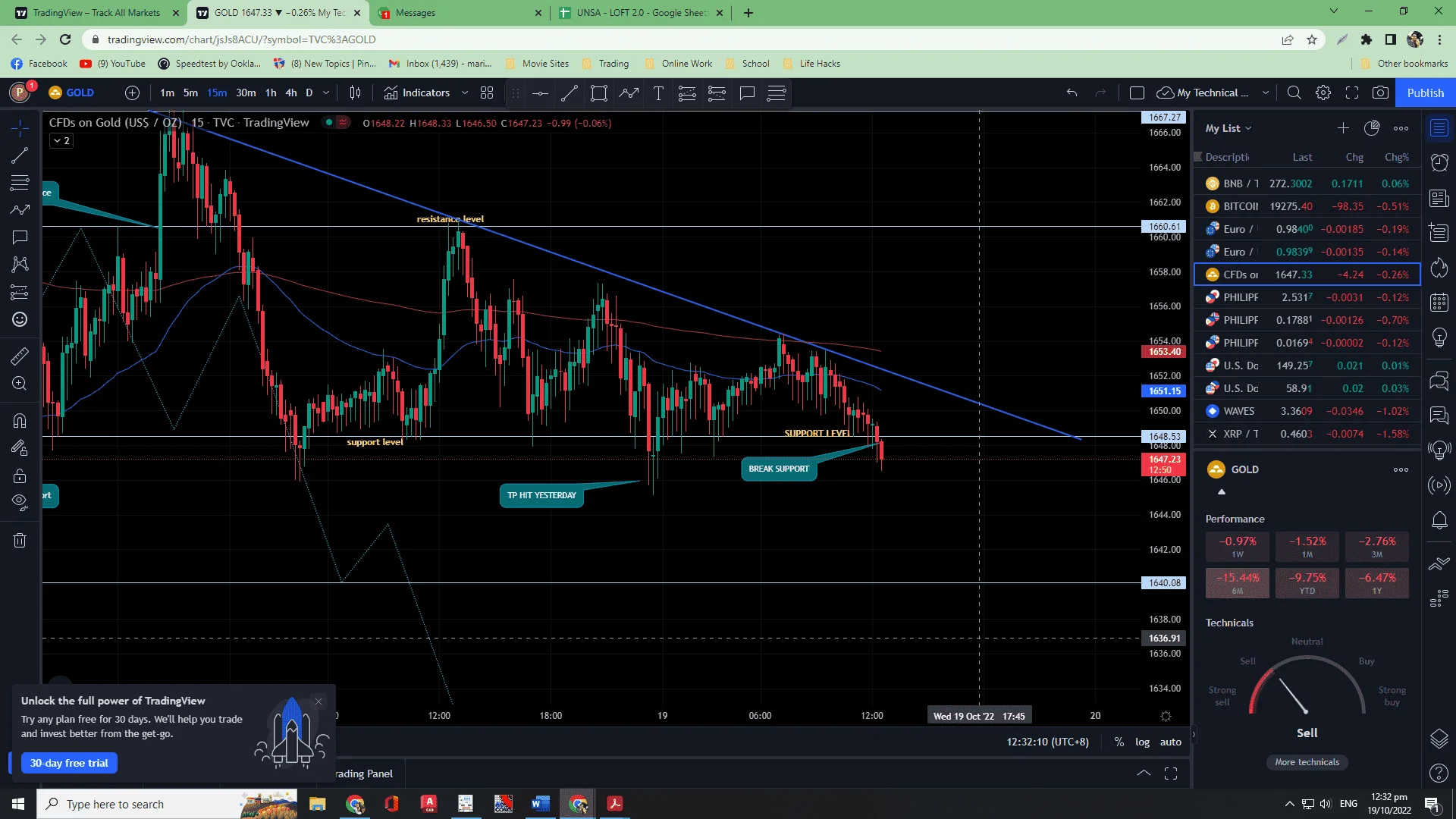Select rectangle shape in favorites toolbar

pos(599,93)
